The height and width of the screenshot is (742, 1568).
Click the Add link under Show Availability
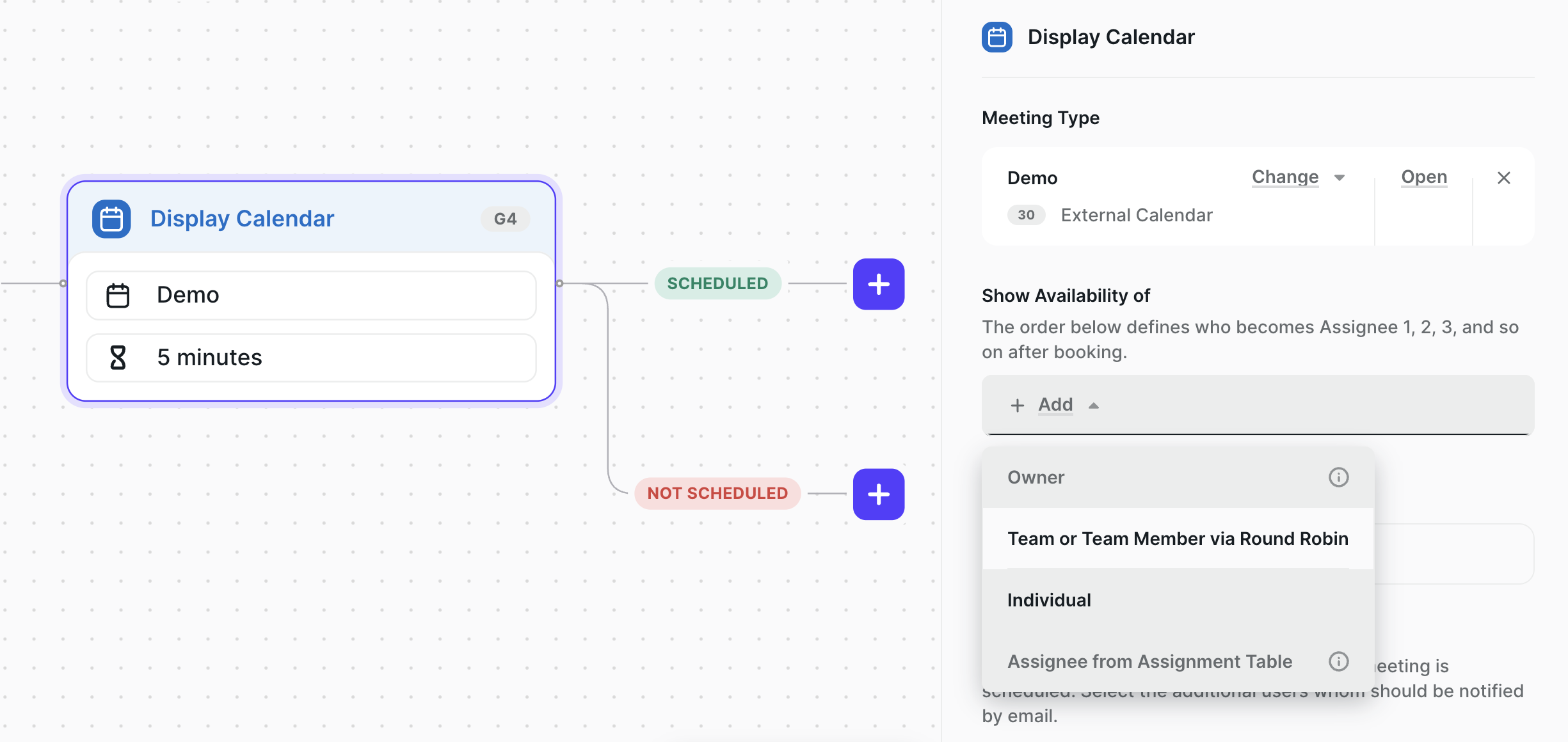[1055, 405]
